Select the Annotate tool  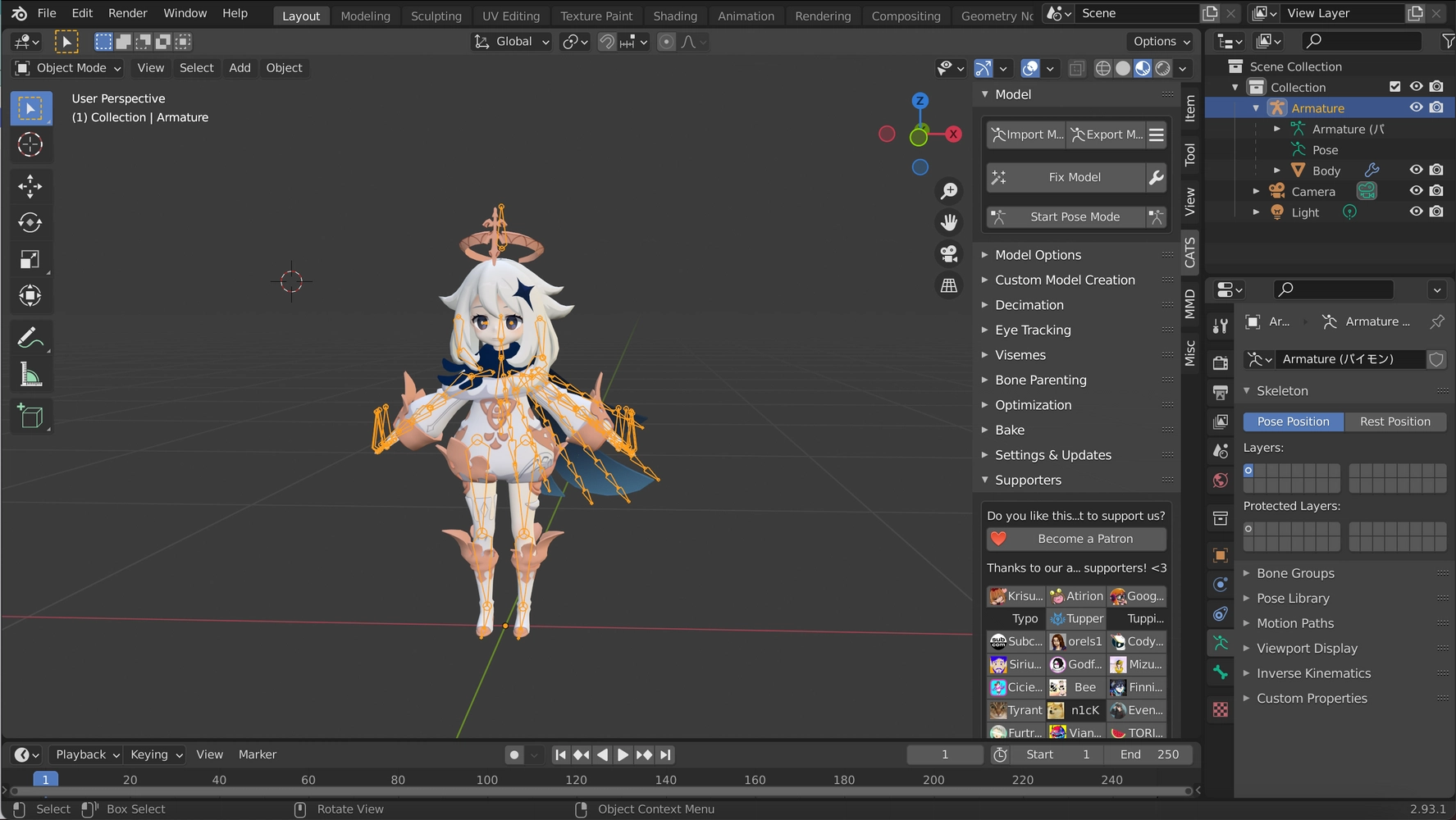[x=30, y=337]
